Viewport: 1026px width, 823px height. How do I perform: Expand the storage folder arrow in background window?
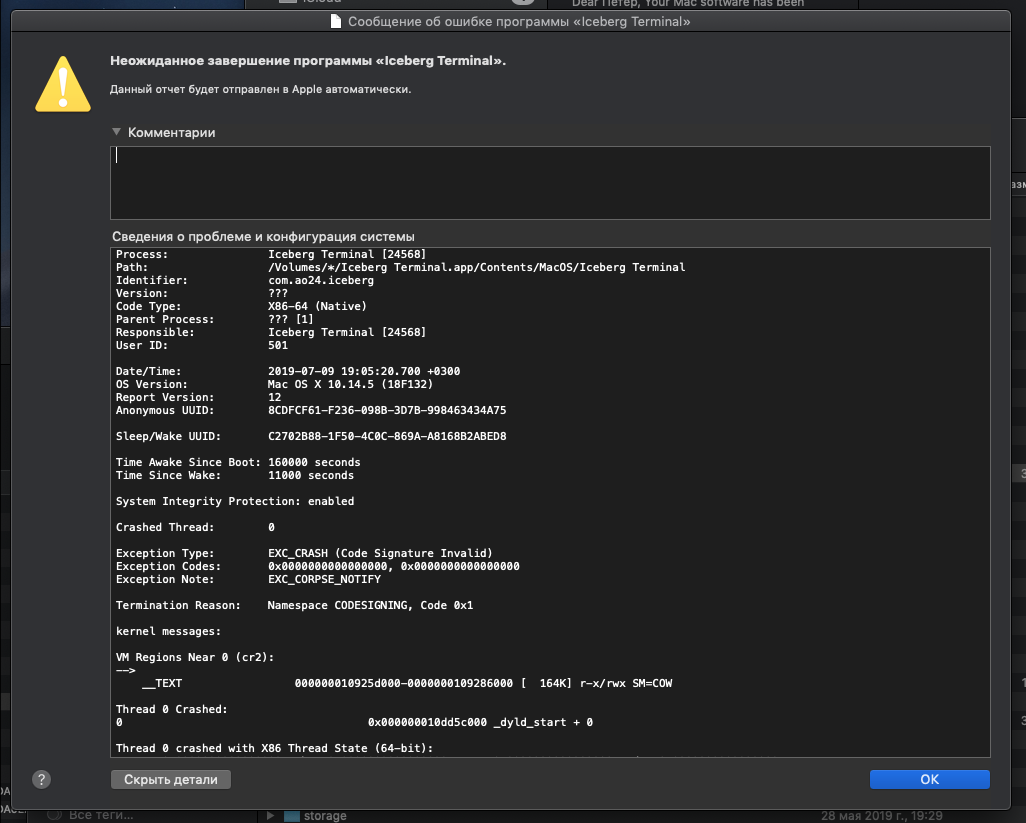click(270, 815)
